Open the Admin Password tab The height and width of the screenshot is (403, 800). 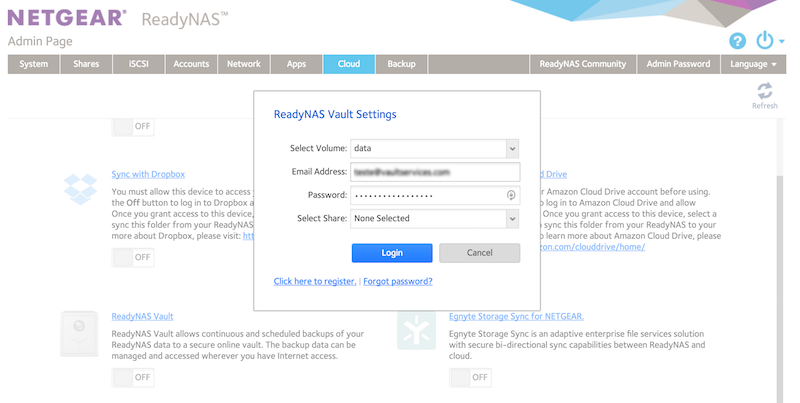(679, 64)
